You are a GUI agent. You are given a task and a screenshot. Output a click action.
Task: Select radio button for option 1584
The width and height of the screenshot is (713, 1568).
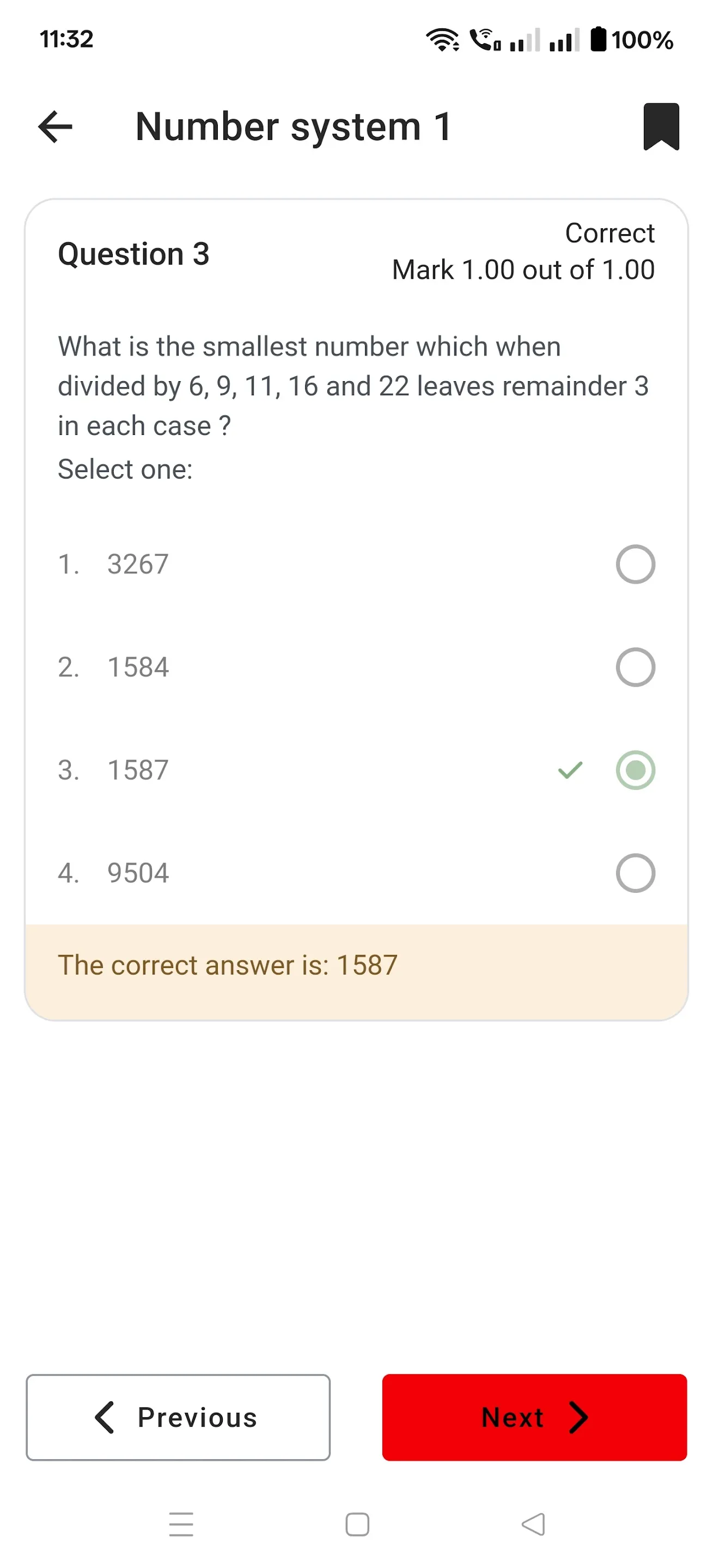(635, 667)
